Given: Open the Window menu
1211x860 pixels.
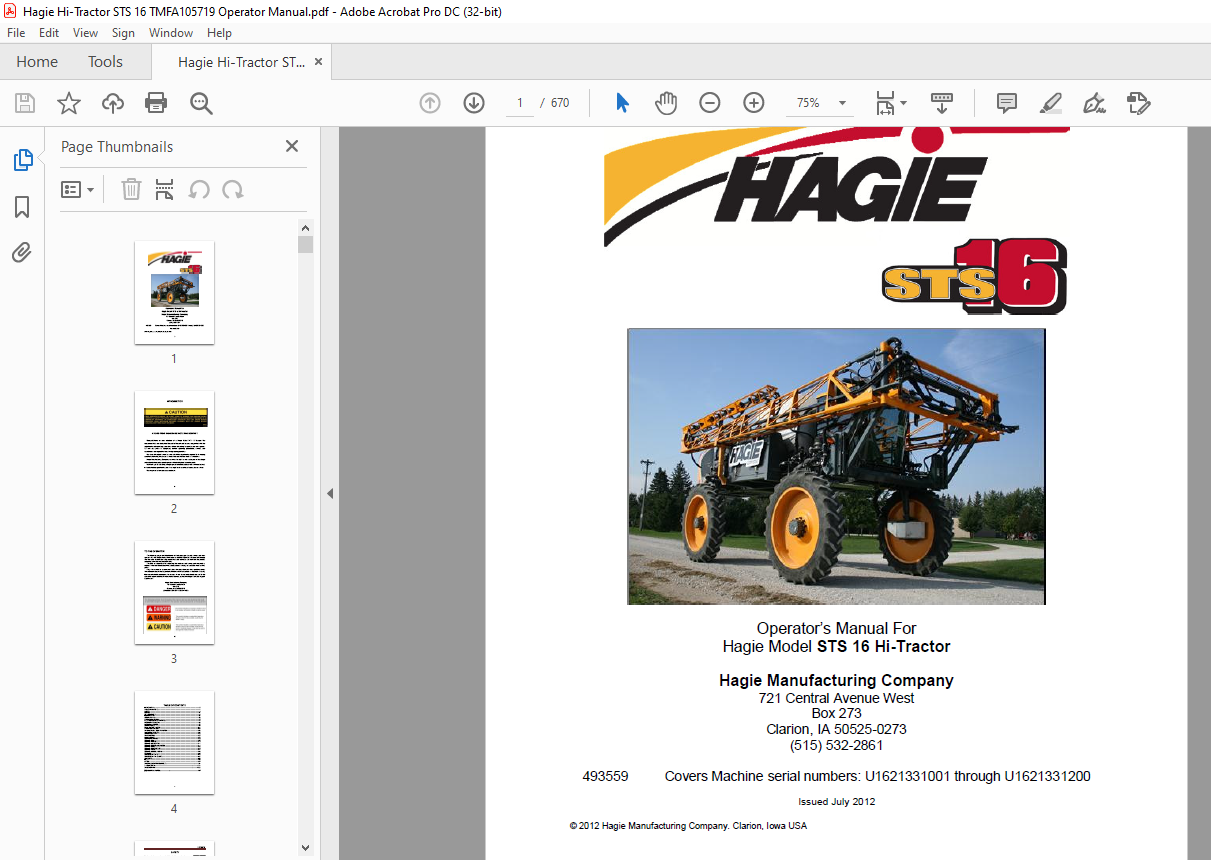Looking at the screenshot, I should coord(171,33).
